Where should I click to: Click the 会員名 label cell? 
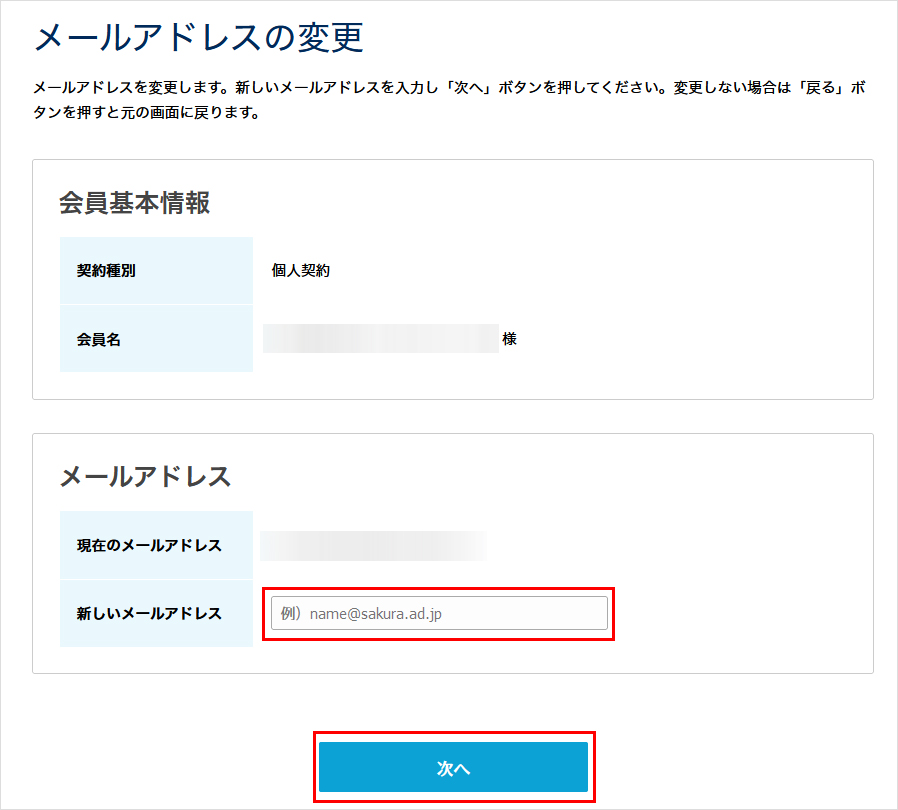point(156,339)
